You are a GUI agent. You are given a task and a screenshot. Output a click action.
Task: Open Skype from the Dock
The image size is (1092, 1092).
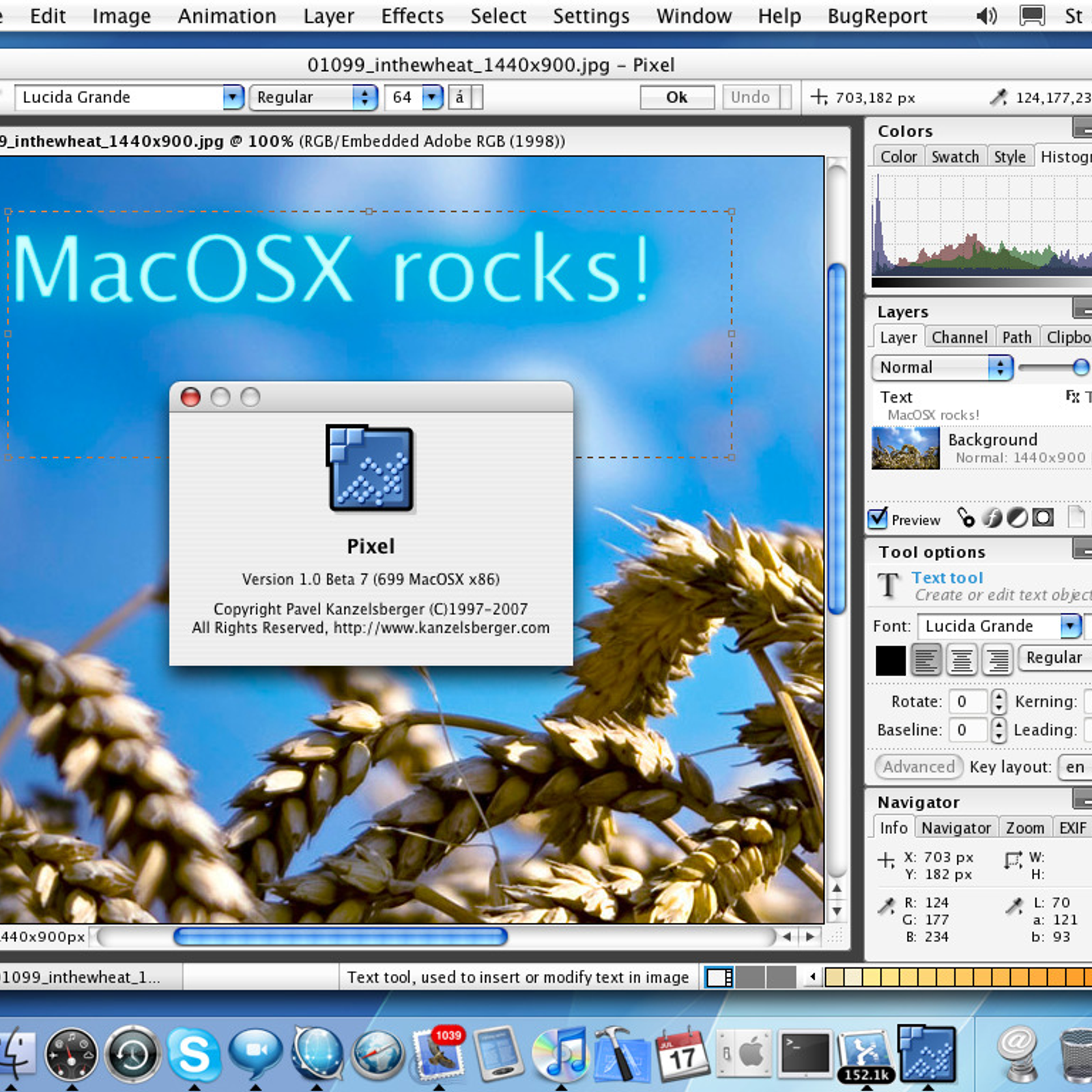[x=194, y=1054]
